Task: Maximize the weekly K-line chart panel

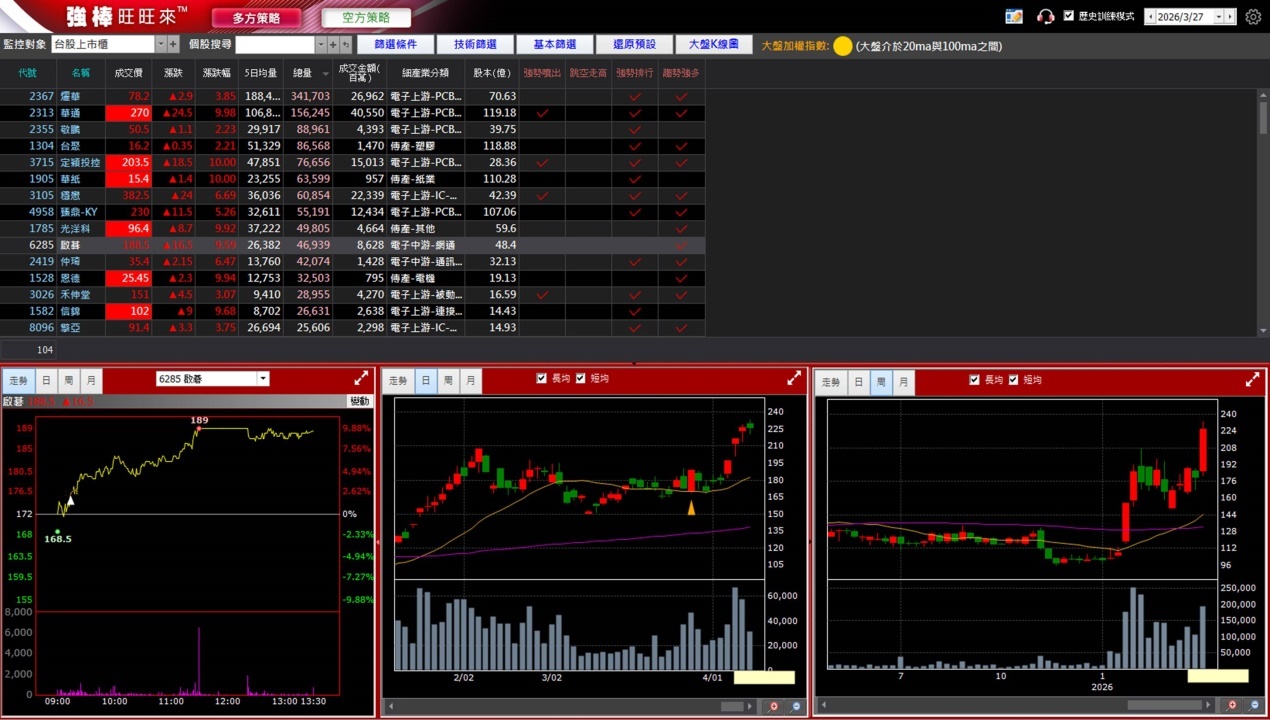Action: [x=1252, y=380]
